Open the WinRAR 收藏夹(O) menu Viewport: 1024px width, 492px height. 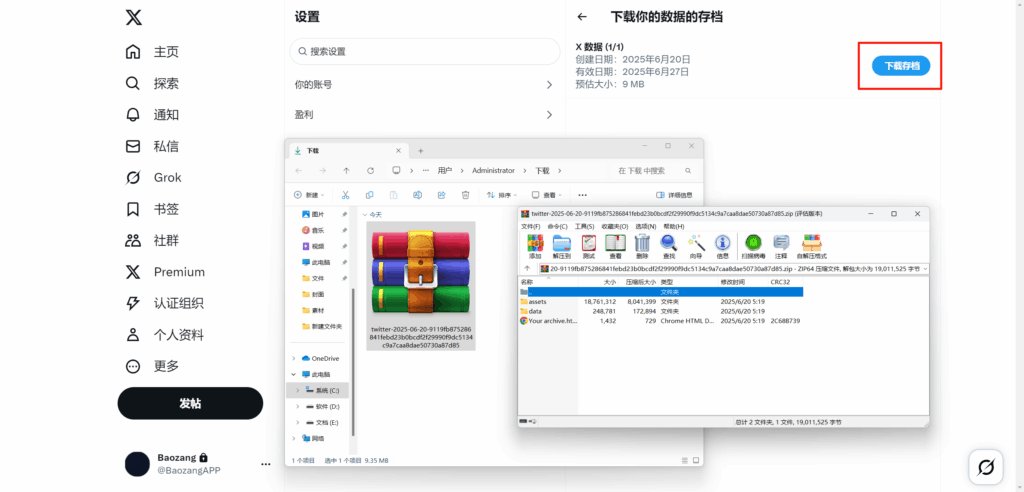615,226
